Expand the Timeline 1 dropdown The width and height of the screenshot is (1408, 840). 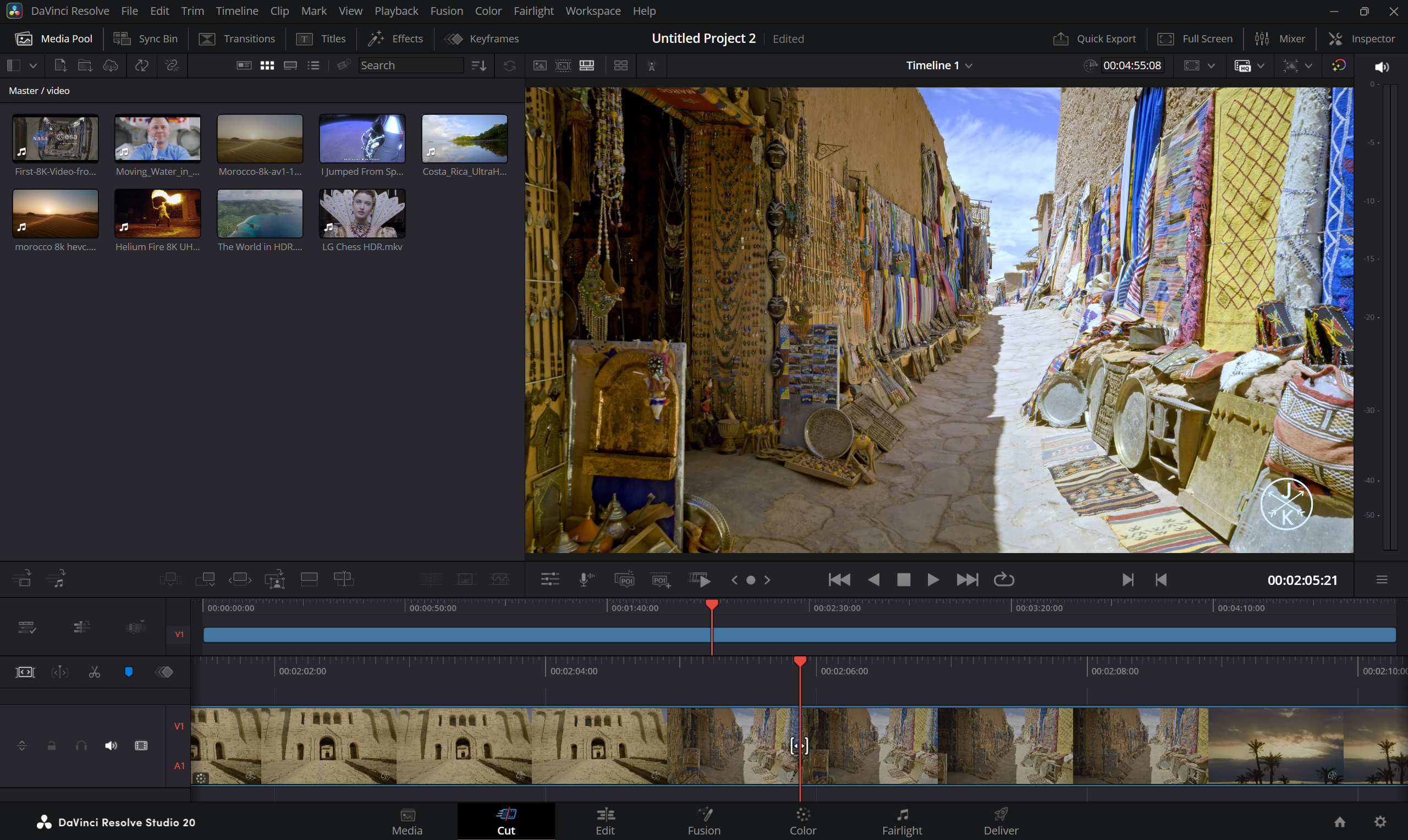(x=969, y=65)
